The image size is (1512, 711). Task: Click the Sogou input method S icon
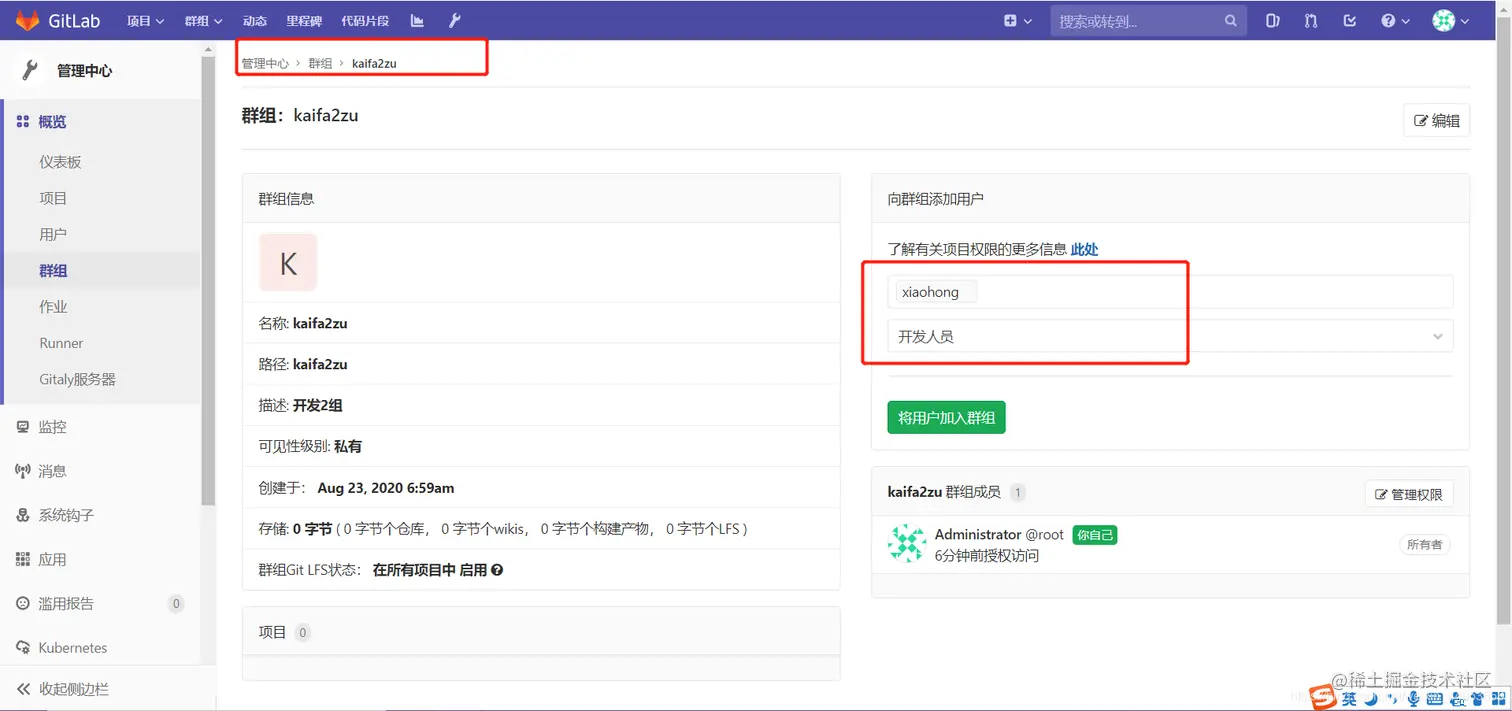point(1321,697)
